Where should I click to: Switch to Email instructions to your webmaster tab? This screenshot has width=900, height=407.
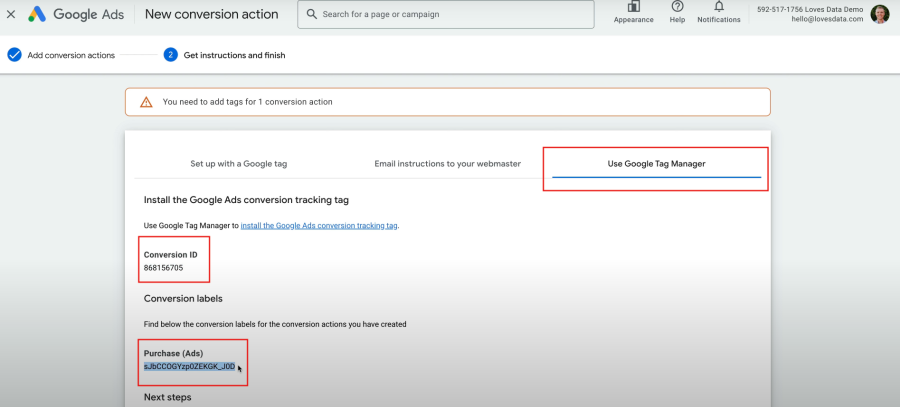[448, 164]
